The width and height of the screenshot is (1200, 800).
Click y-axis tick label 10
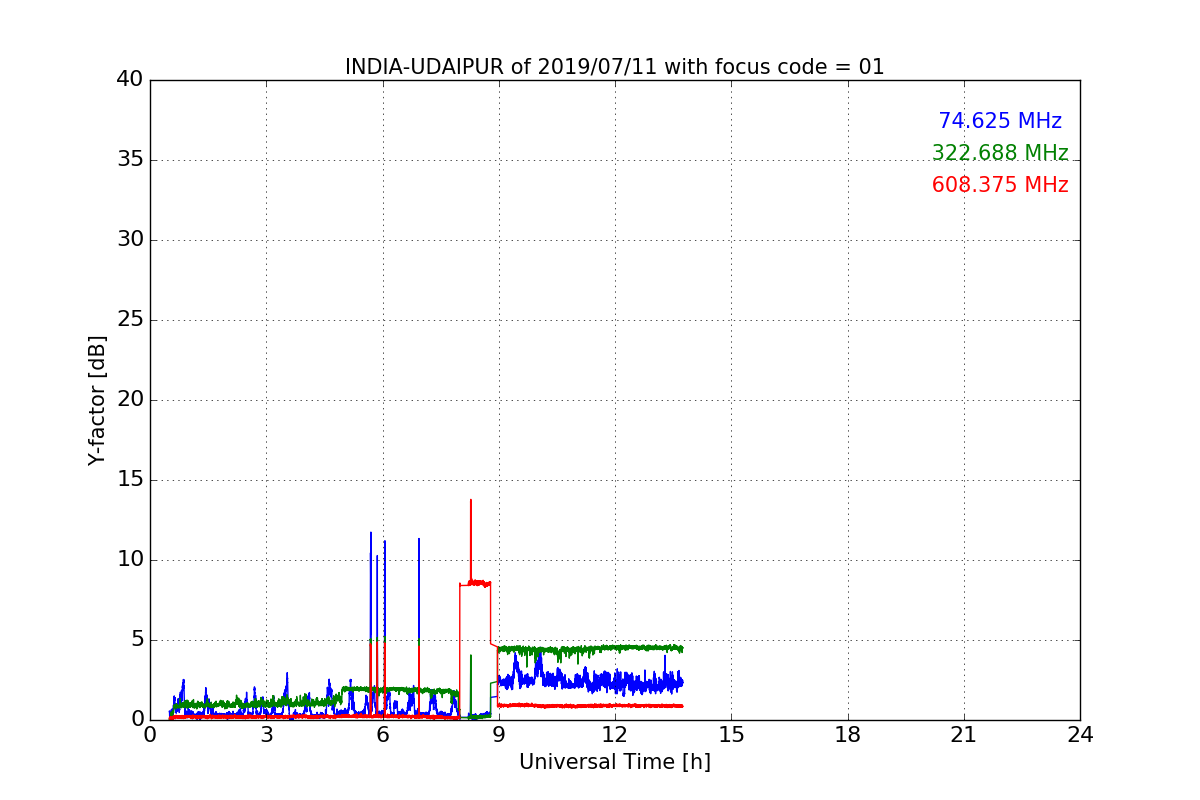coord(129,560)
